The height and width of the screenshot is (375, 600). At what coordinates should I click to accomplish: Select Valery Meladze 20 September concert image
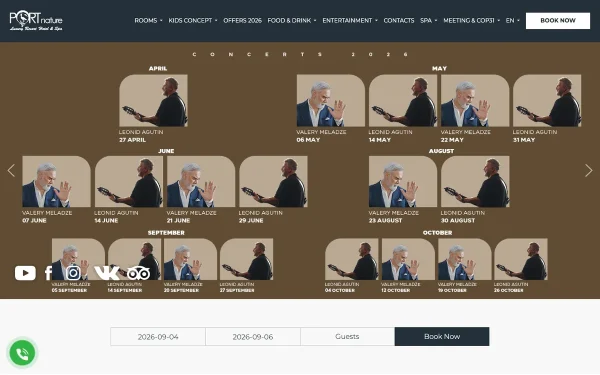191,259
